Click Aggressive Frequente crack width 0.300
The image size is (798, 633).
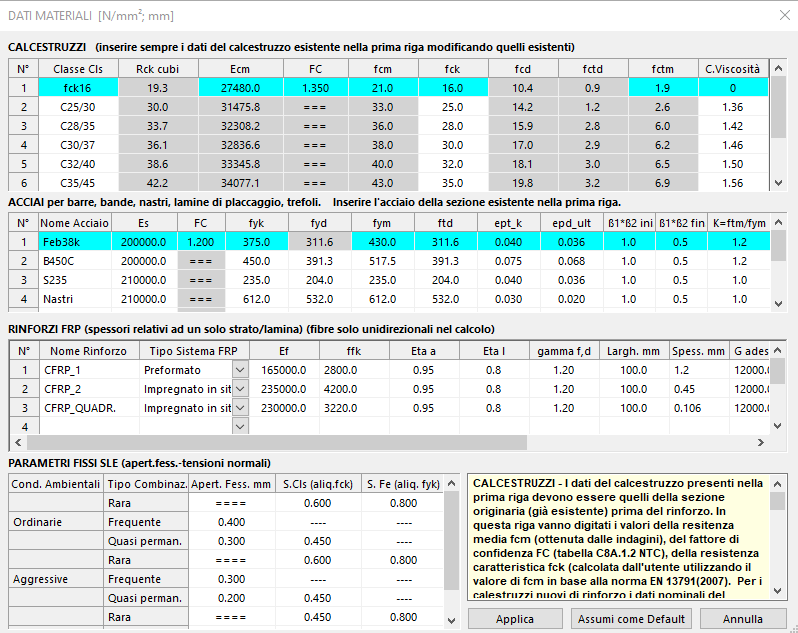coord(232,579)
